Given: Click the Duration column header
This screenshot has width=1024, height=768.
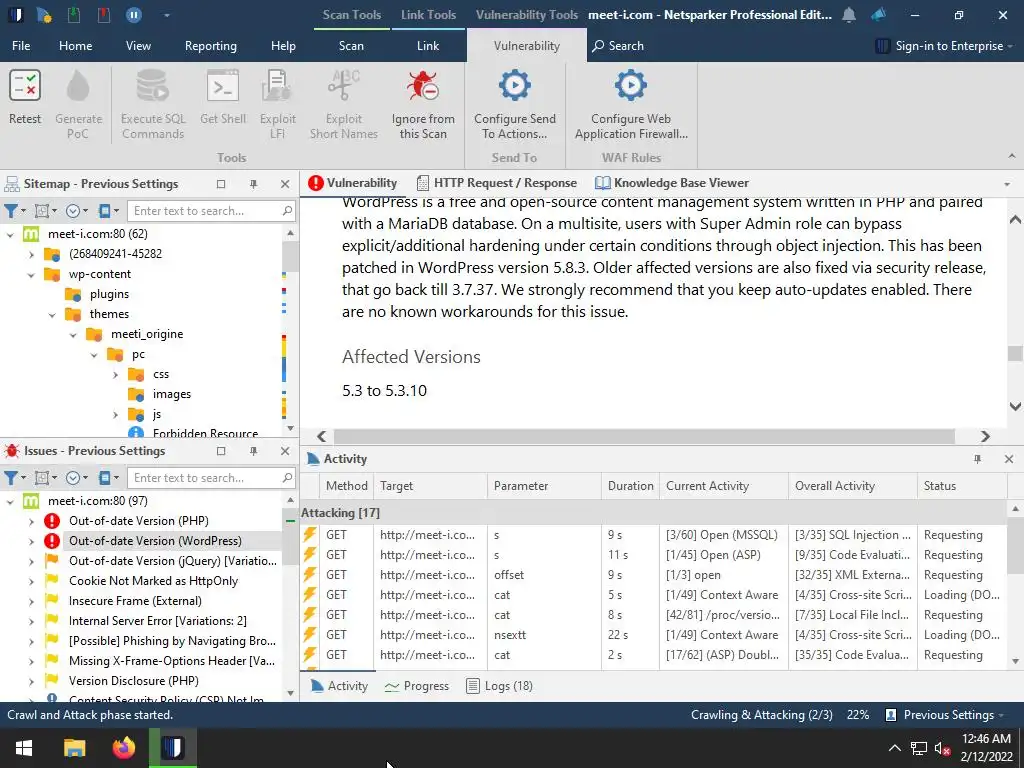Looking at the screenshot, I should [630, 486].
